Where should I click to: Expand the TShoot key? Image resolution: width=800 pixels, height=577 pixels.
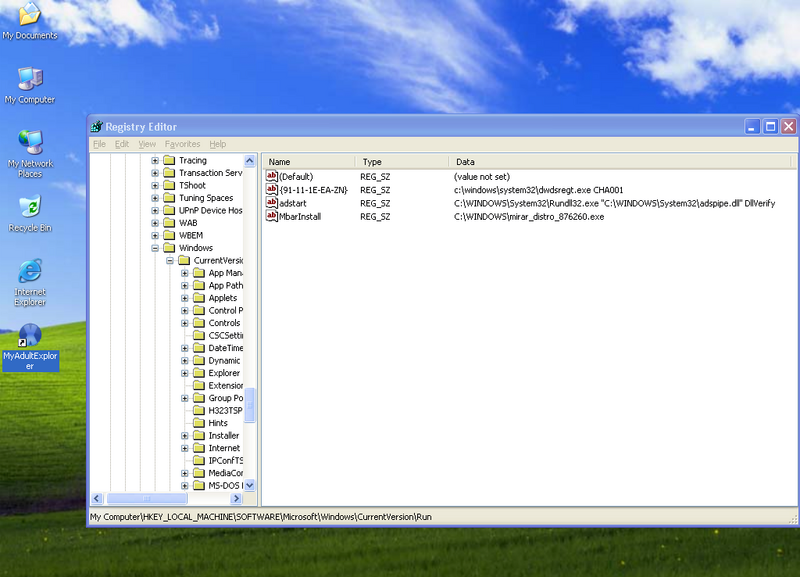[x=155, y=185]
